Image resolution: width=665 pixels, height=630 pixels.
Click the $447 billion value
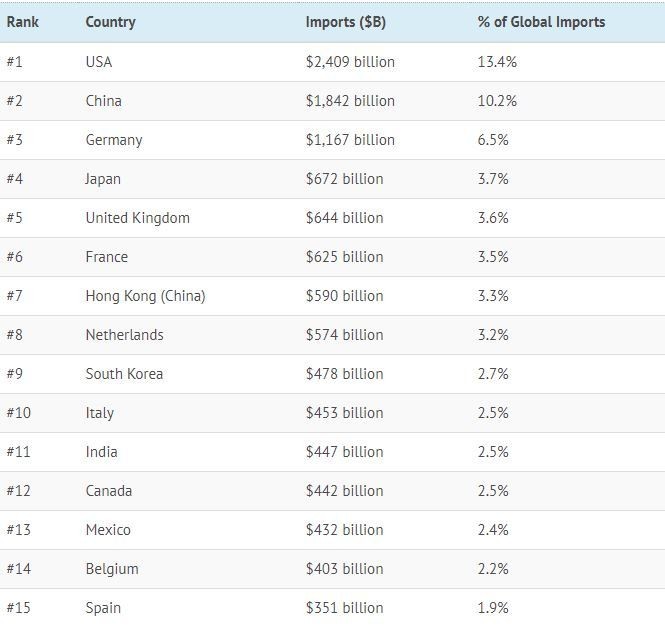click(x=344, y=452)
